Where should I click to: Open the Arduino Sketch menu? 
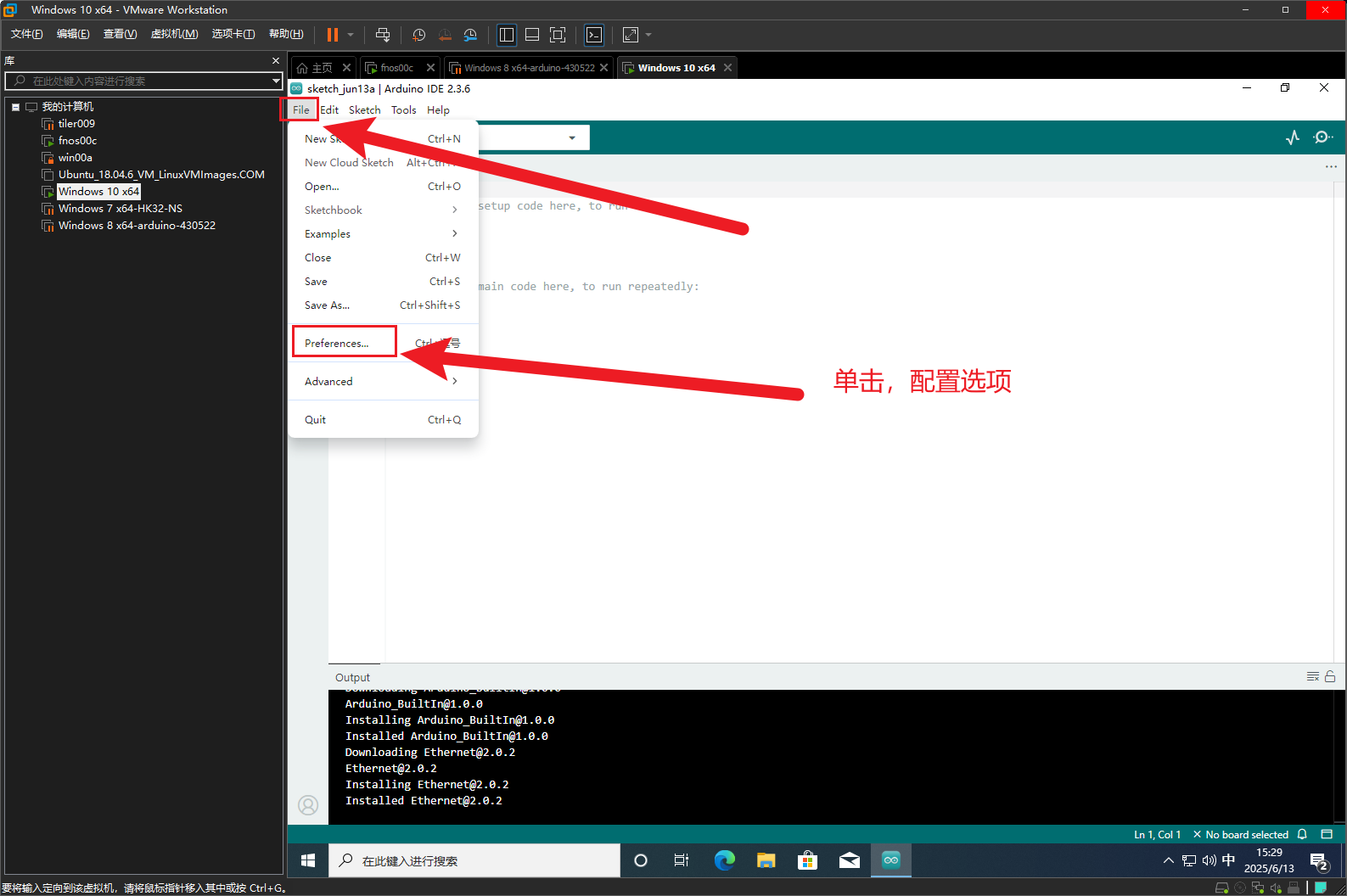(364, 110)
